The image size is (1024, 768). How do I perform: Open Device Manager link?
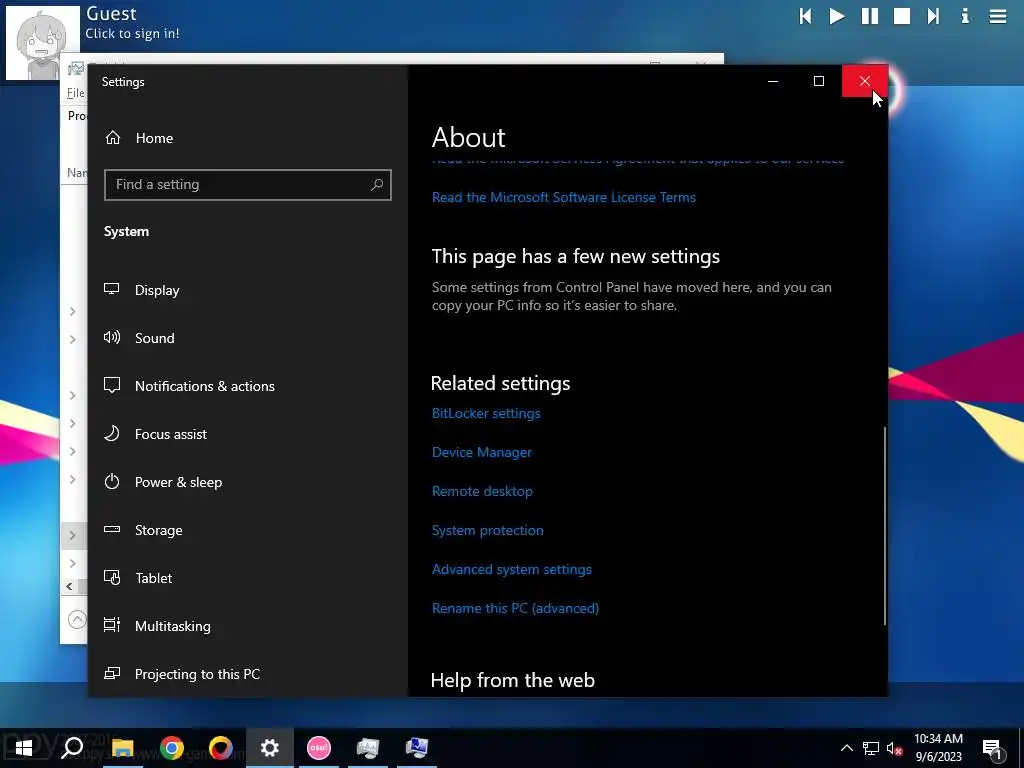click(482, 453)
